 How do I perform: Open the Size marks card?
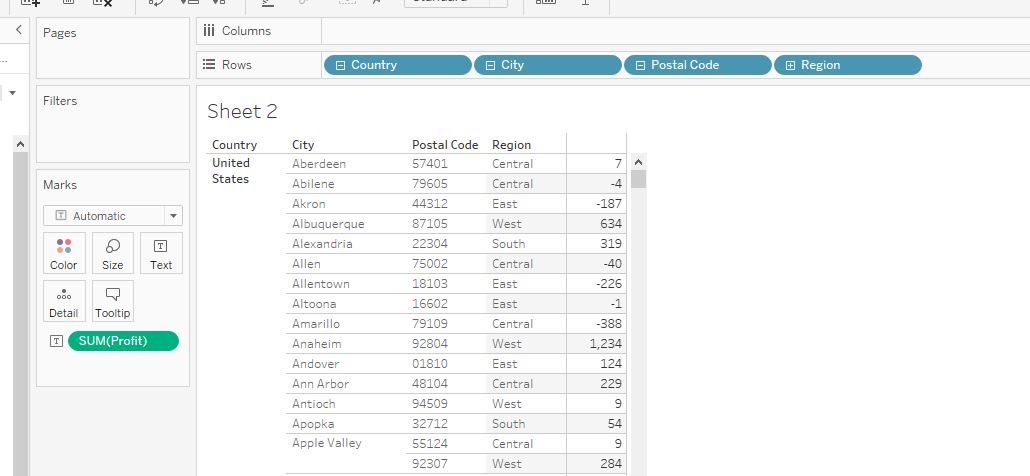coord(112,253)
